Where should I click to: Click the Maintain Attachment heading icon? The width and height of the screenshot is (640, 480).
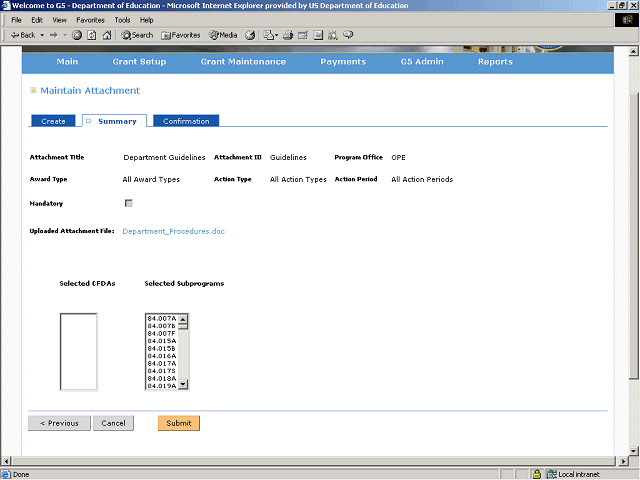coord(33,90)
